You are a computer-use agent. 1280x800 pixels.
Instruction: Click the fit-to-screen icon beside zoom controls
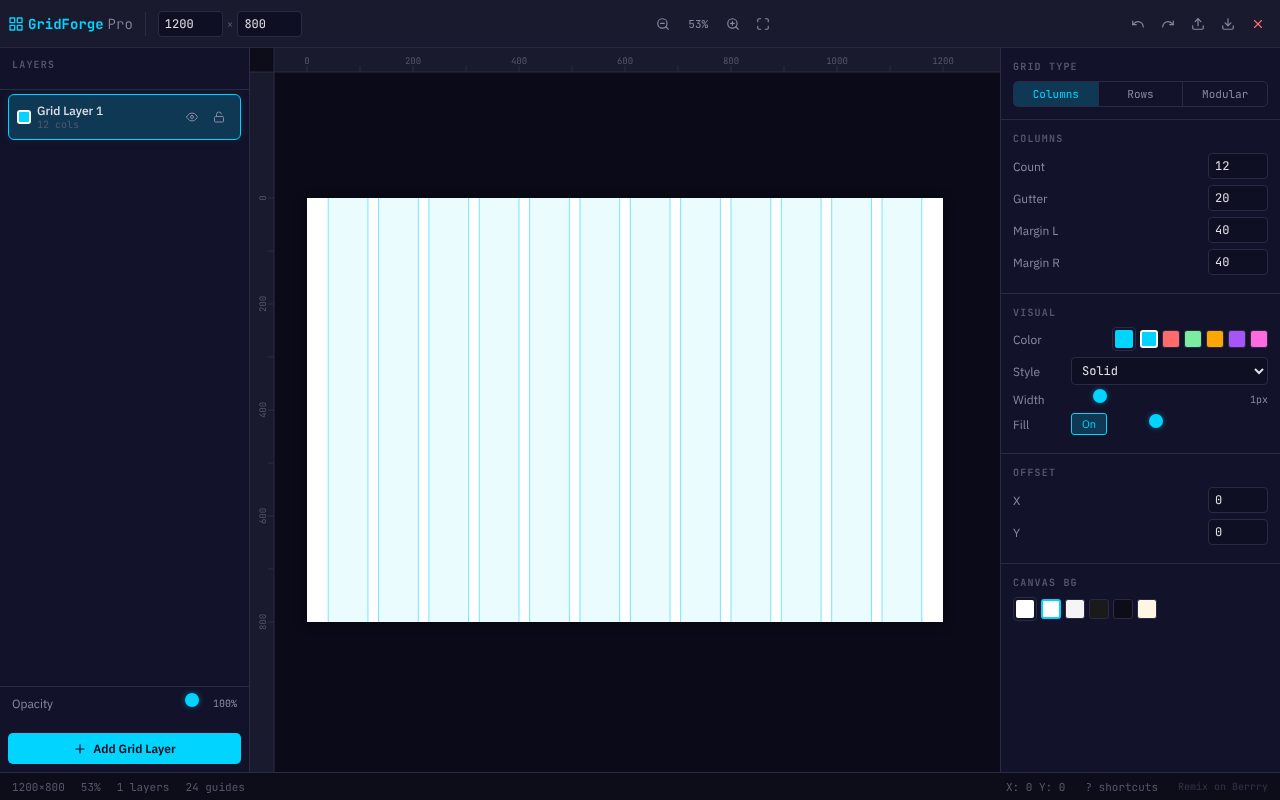763,23
